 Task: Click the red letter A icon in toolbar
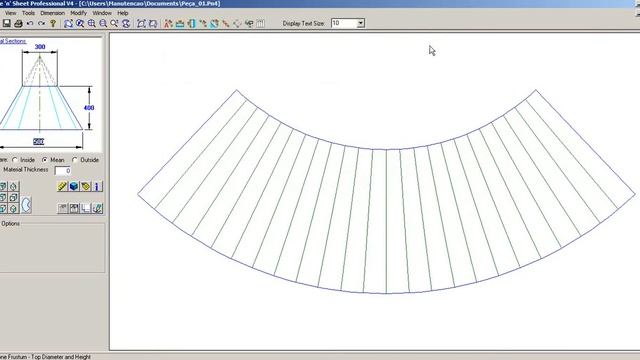[x=168, y=23]
